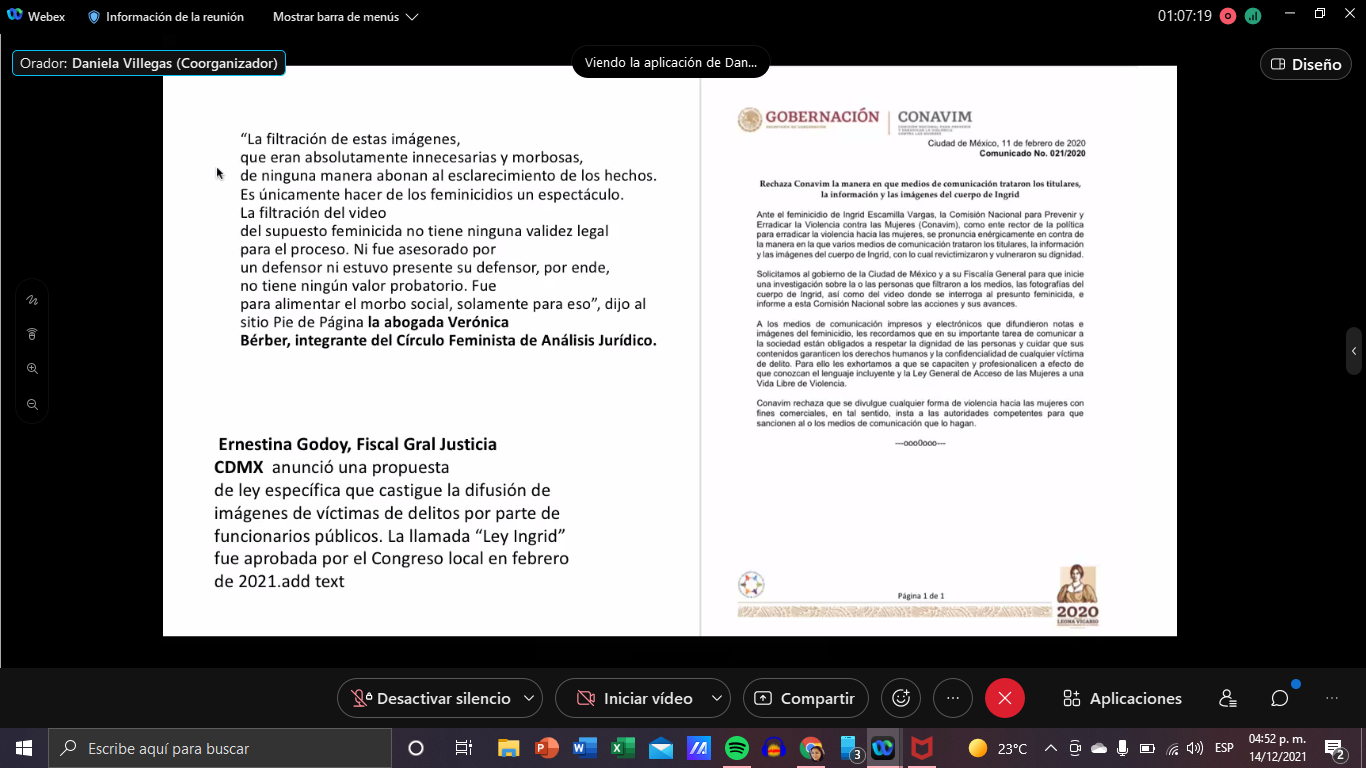Open the Windows Start menu
1366x768 pixels.
click(24, 748)
